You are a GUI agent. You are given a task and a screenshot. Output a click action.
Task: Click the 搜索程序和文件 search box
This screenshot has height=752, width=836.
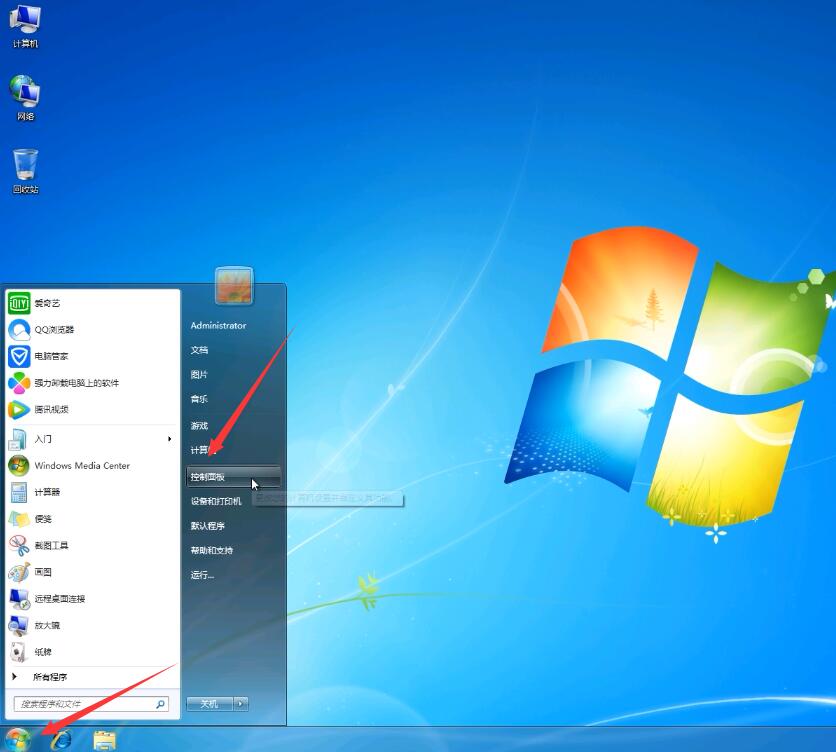91,704
